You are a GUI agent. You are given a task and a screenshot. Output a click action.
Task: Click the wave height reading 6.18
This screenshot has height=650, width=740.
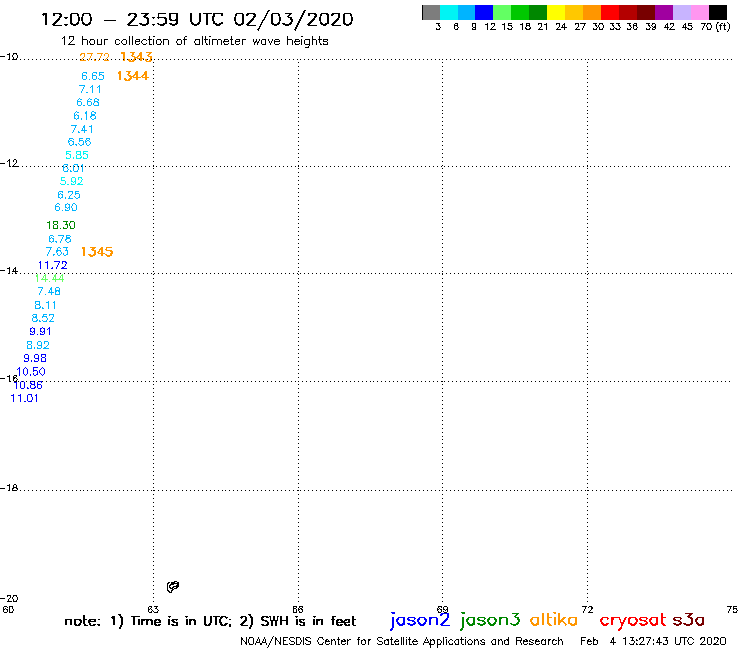(x=85, y=116)
